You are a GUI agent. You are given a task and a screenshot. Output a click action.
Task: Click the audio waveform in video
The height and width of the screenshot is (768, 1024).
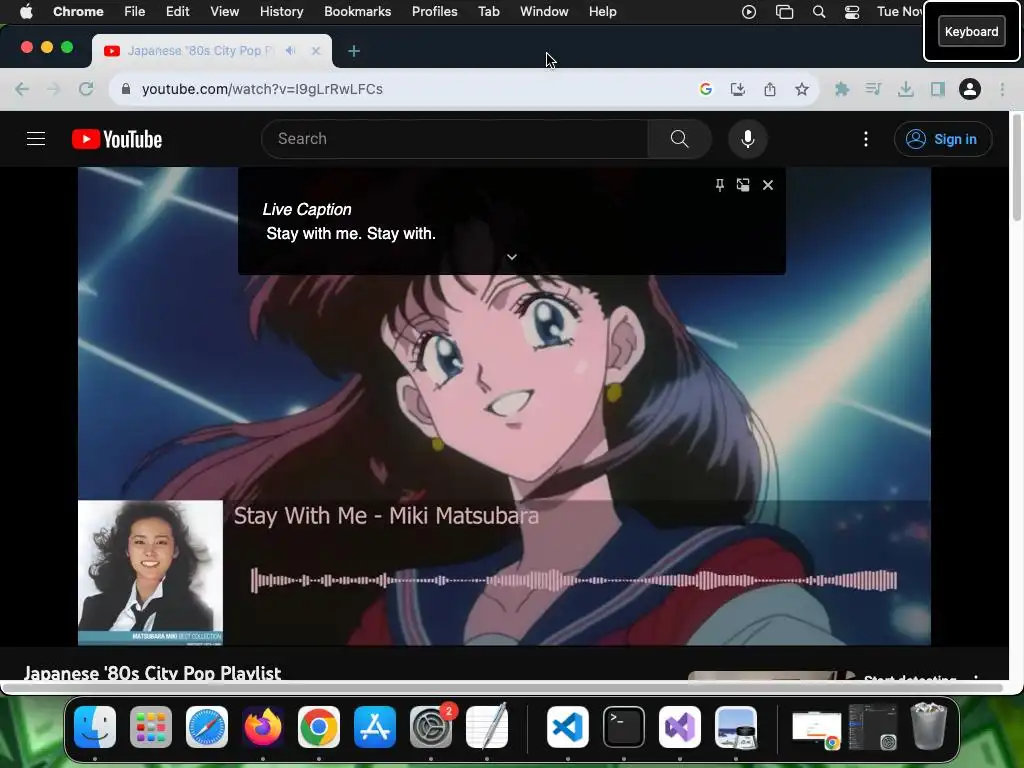tap(574, 581)
